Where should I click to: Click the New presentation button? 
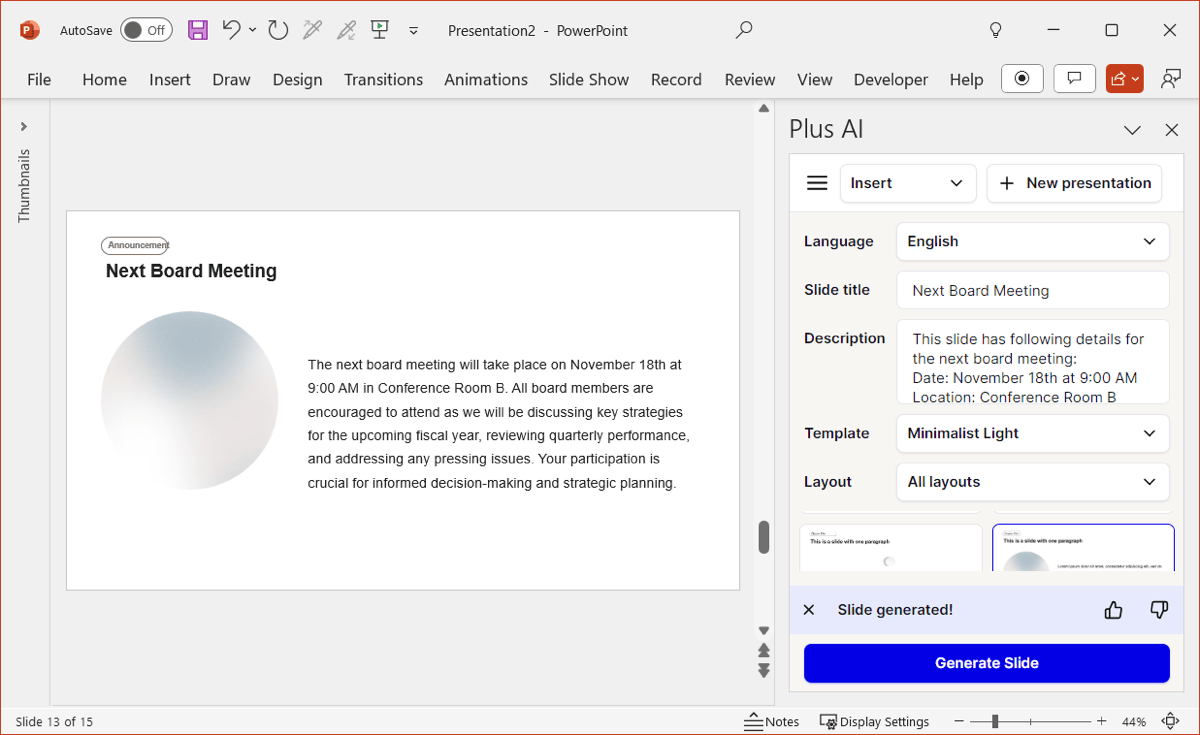point(1074,183)
